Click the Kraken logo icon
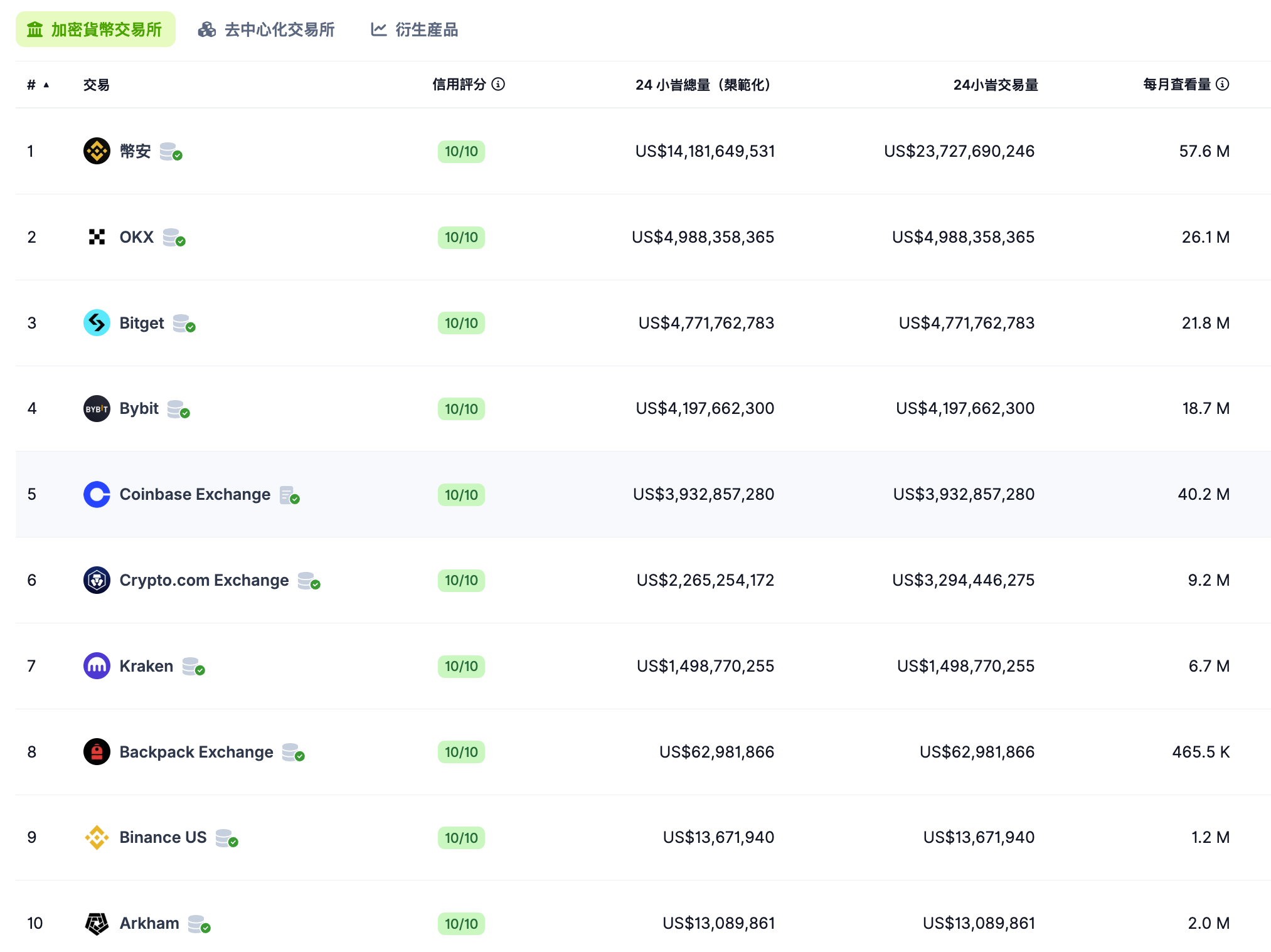This screenshot has height=952, width=1271. 97,666
